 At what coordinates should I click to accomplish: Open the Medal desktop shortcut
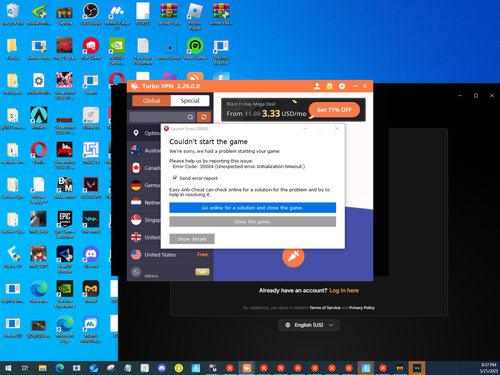(x=91, y=291)
